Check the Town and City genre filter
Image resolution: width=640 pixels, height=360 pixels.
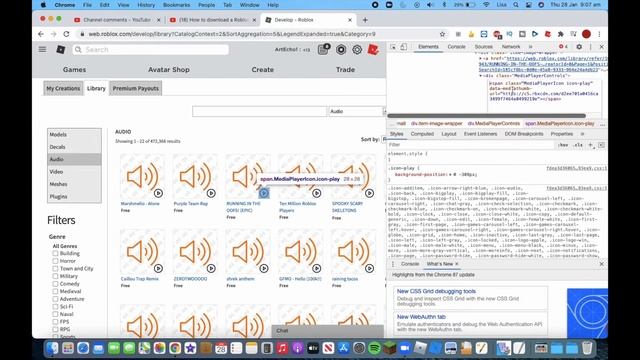[x=55, y=269]
